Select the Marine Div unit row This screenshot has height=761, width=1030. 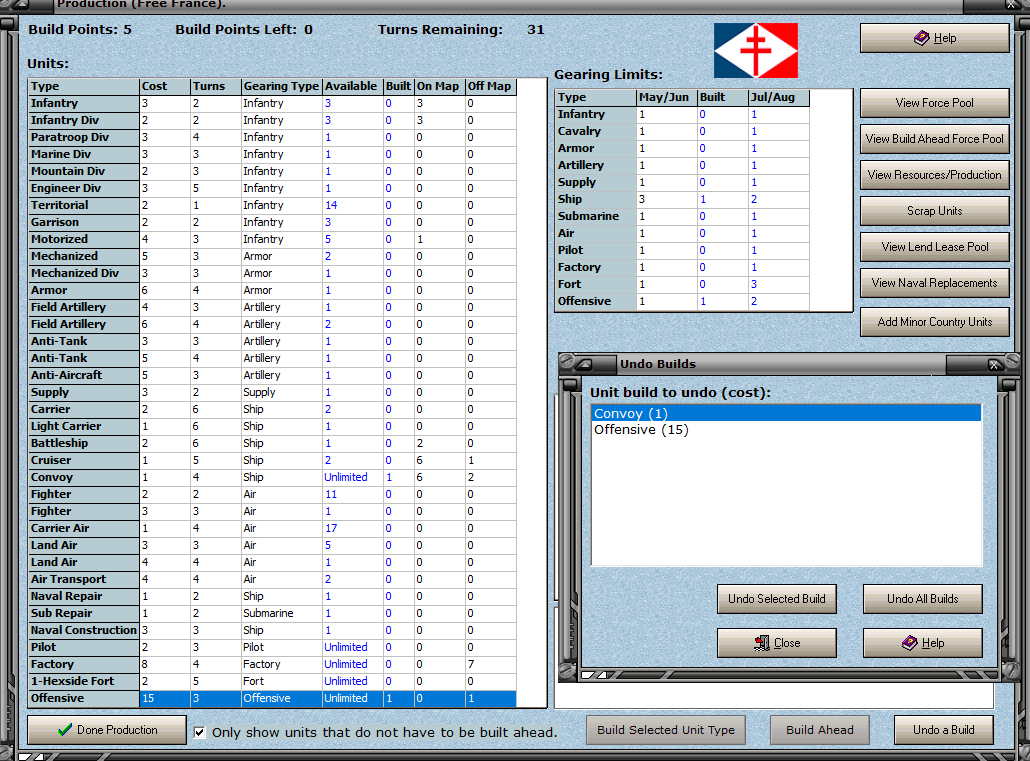pos(273,154)
